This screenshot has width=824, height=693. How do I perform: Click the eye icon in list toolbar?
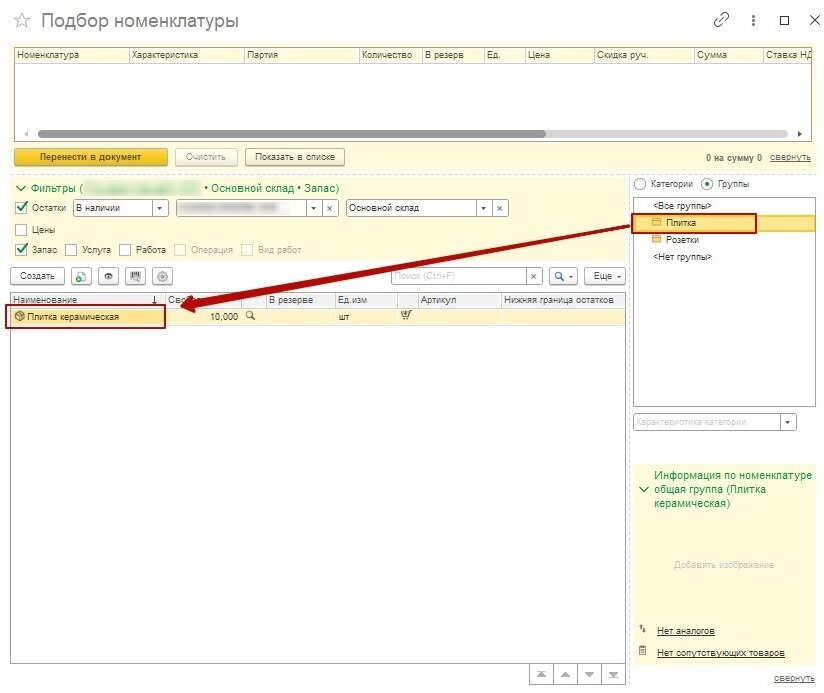point(107,276)
